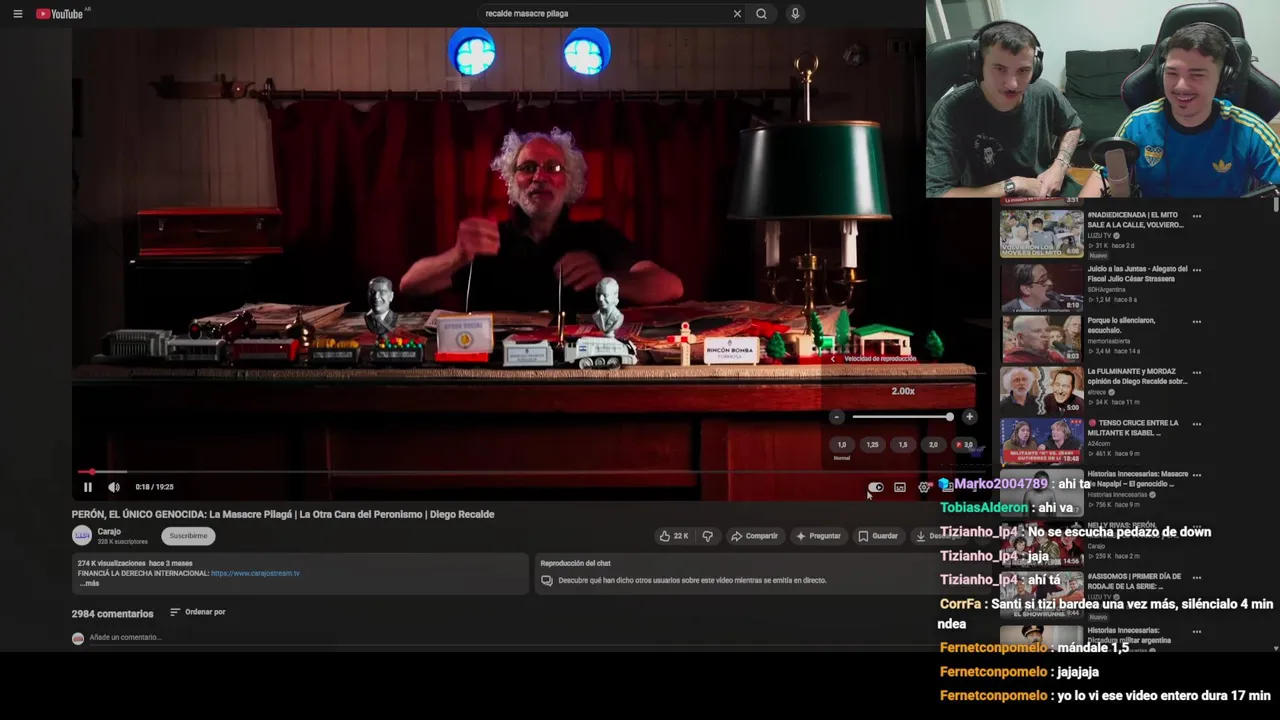
Task: Start voice search with microphone icon
Action: pyautogui.click(x=795, y=14)
